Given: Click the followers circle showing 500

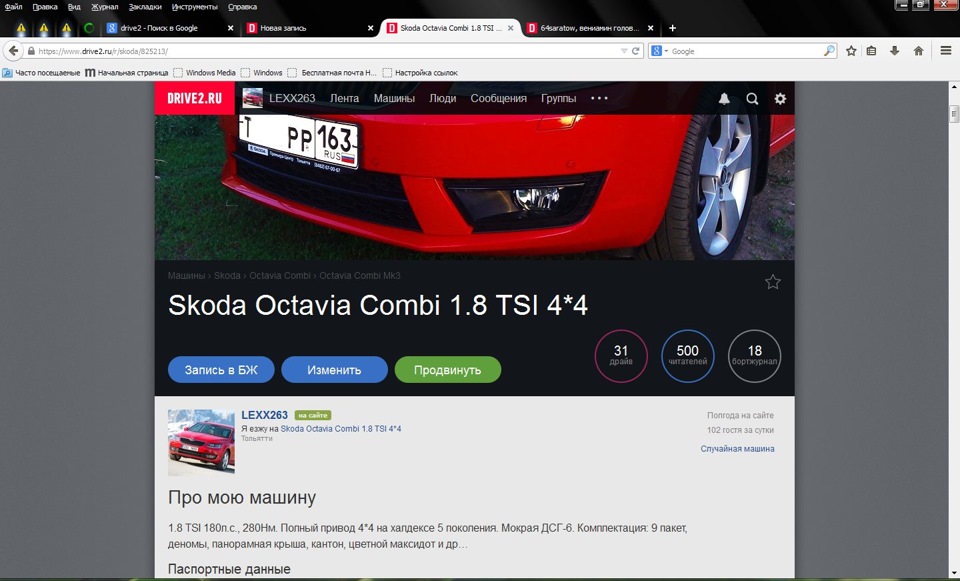Looking at the screenshot, I should coord(688,356).
